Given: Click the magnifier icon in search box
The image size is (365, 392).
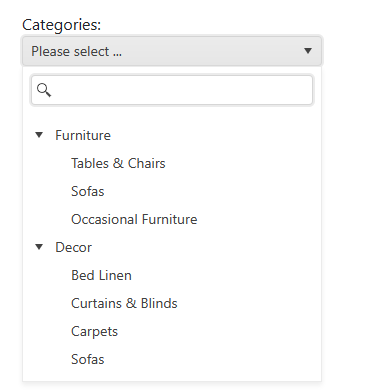Looking at the screenshot, I should pyautogui.click(x=44, y=90).
